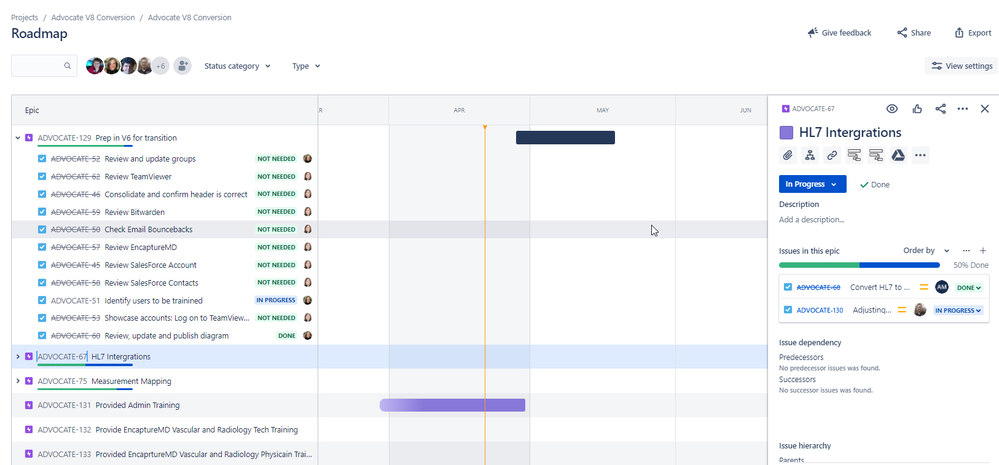
Task: Click the Provided Admin Training purple timeline bar
Action: 452,405
